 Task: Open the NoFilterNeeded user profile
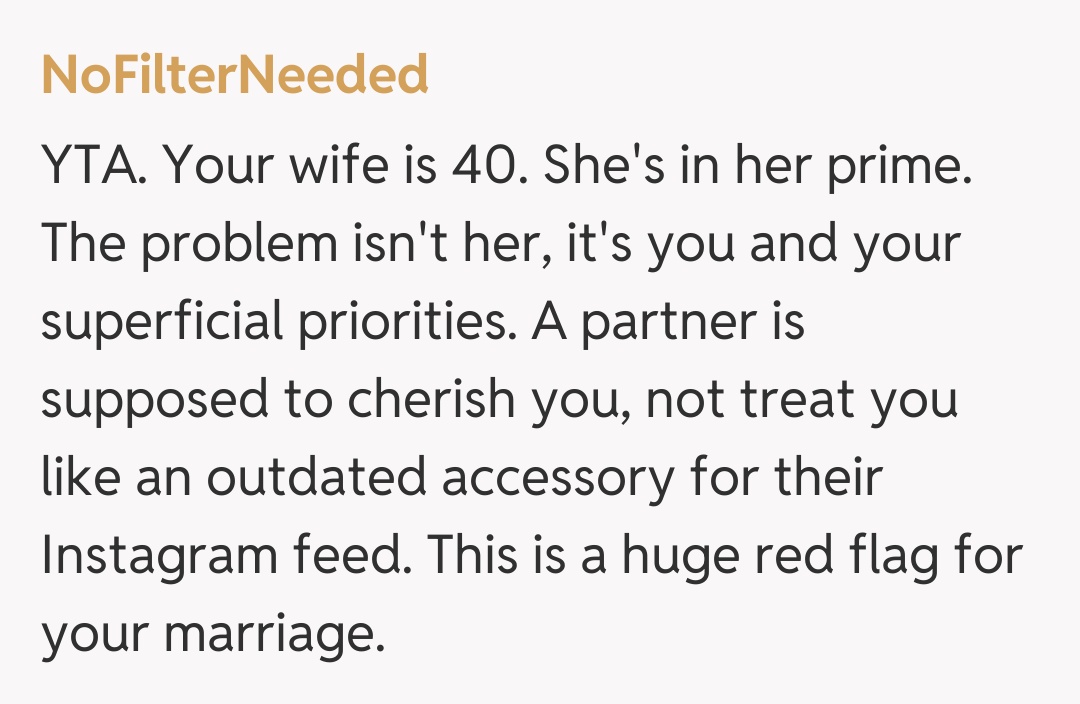click(x=235, y=76)
